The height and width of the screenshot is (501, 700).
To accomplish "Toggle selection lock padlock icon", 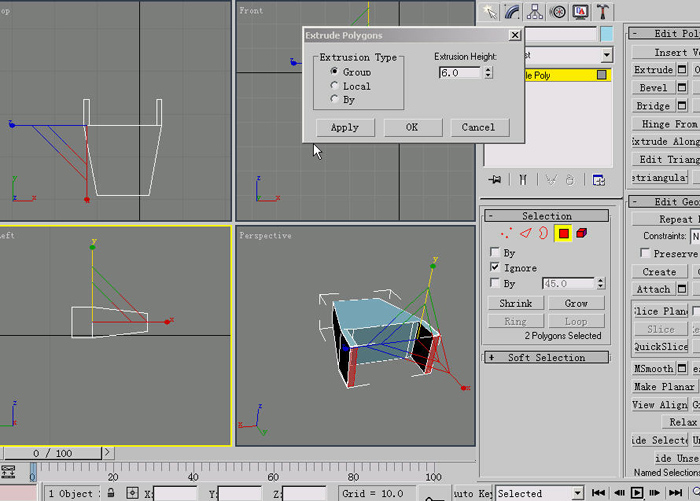I will tap(111, 493).
